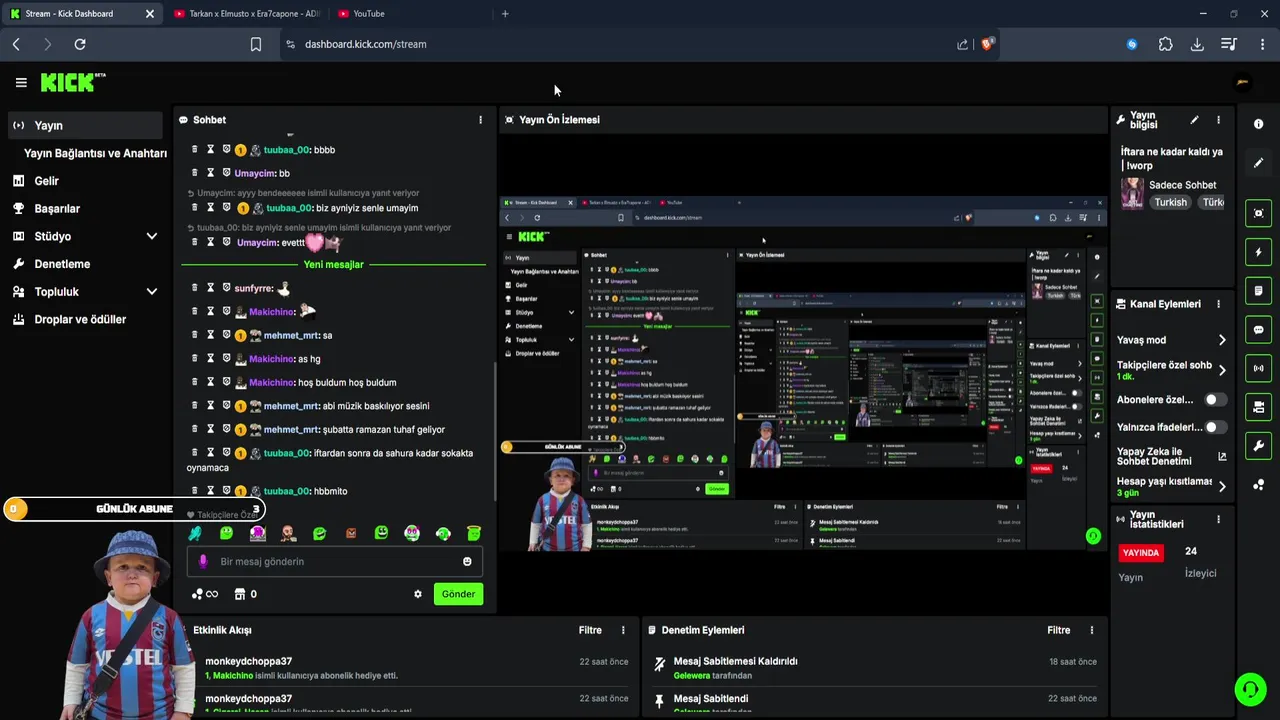The width and height of the screenshot is (1280, 720).
Task: Select the wrench tools icon in right sidebar
Action: [1258, 446]
